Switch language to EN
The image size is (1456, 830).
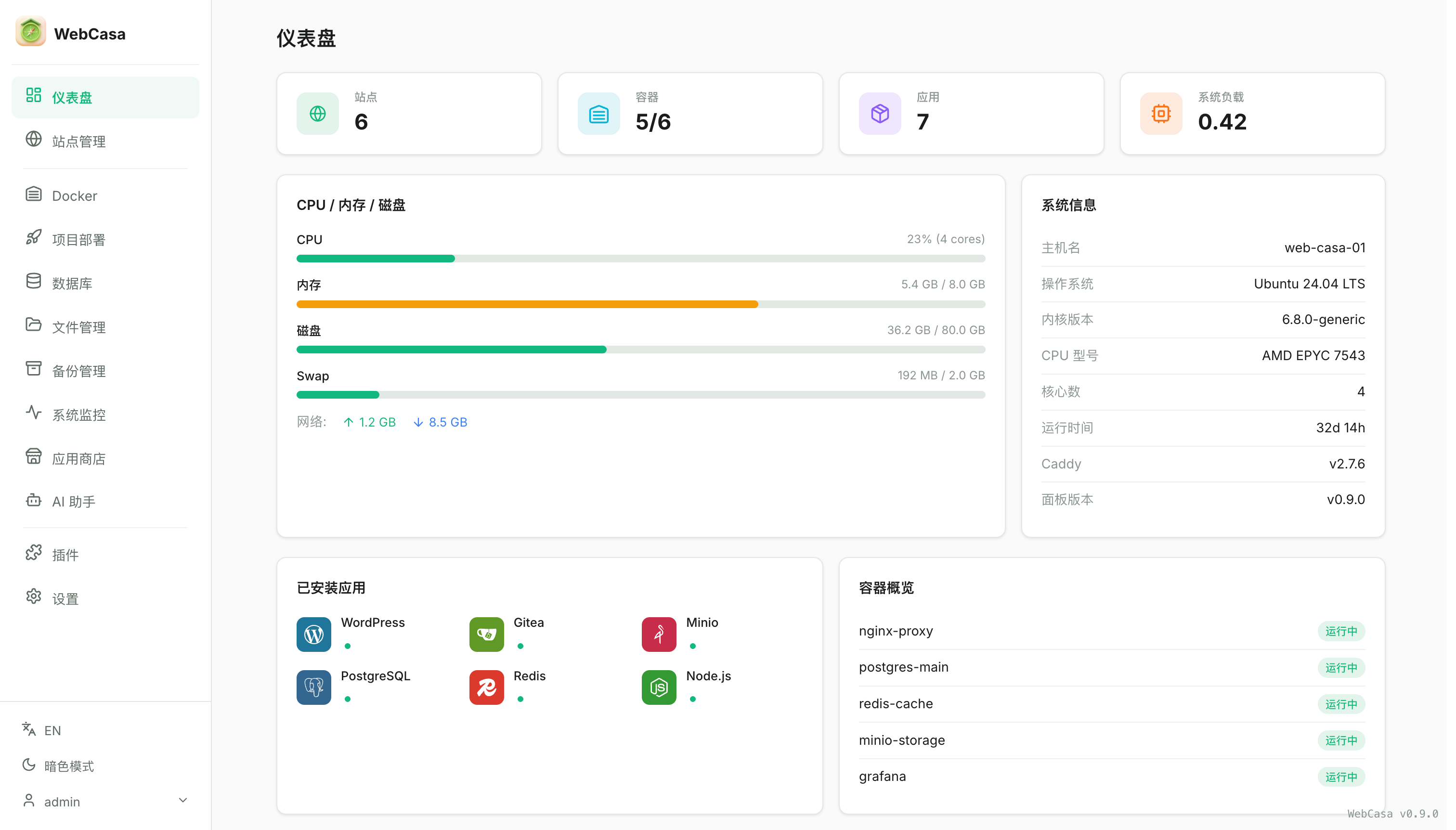coord(41,730)
